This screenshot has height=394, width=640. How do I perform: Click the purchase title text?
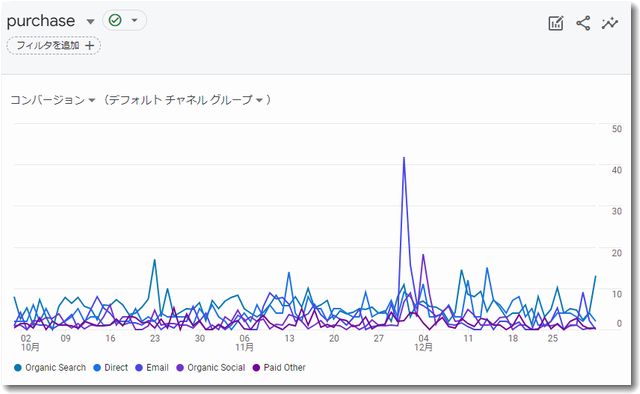[x=41, y=21]
